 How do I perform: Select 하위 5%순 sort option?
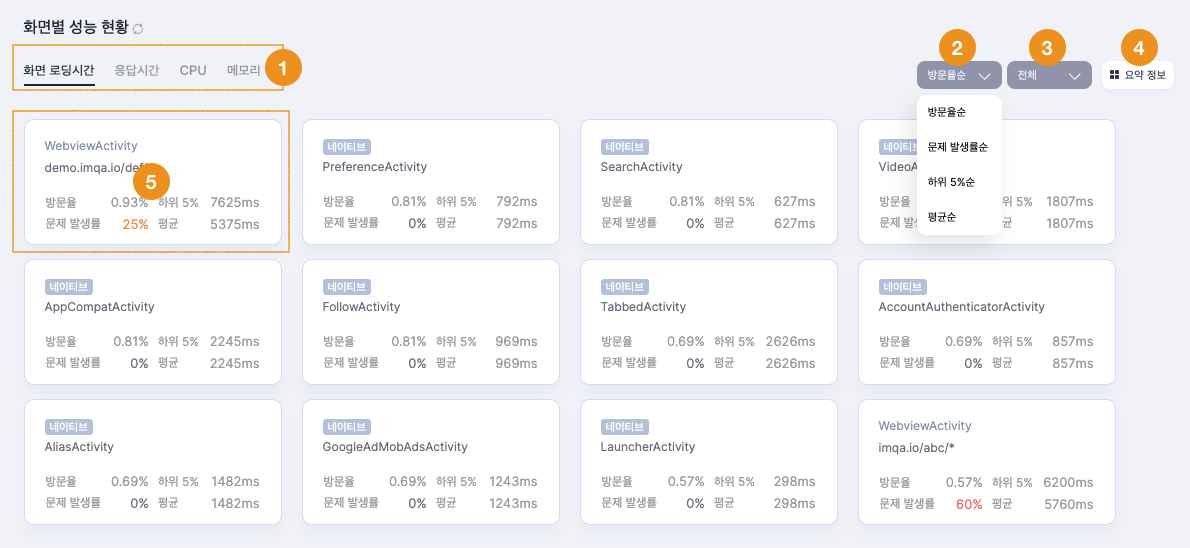[x=950, y=181]
